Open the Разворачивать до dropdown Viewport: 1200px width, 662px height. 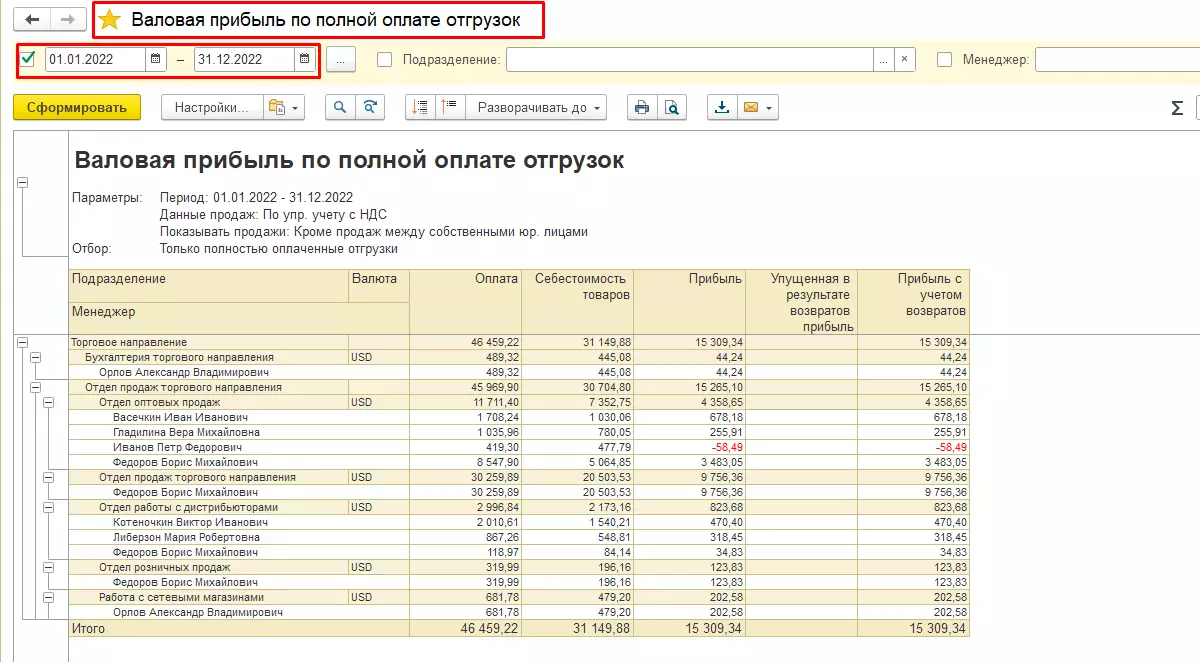coord(540,108)
